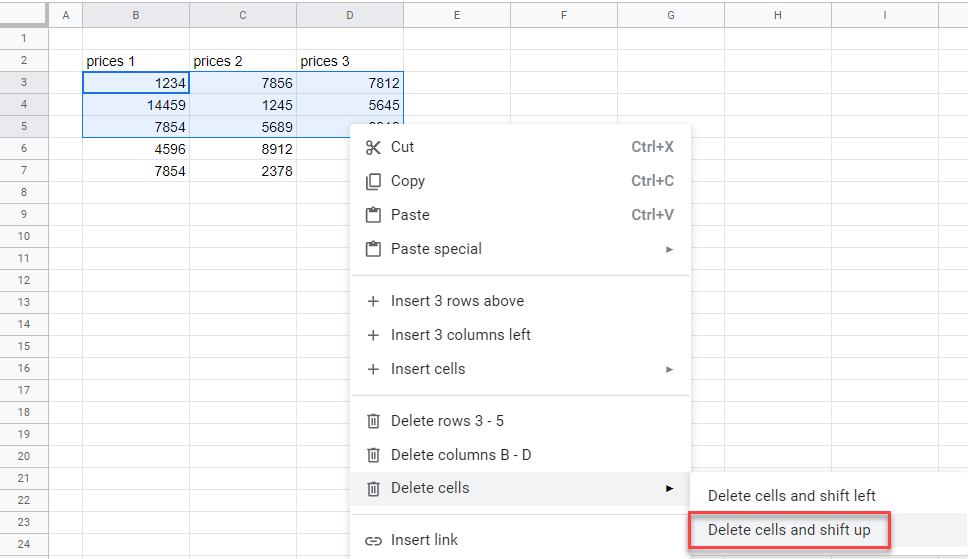968x559 pixels.
Task: Click the scissors Cut icon
Action: (x=373, y=147)
